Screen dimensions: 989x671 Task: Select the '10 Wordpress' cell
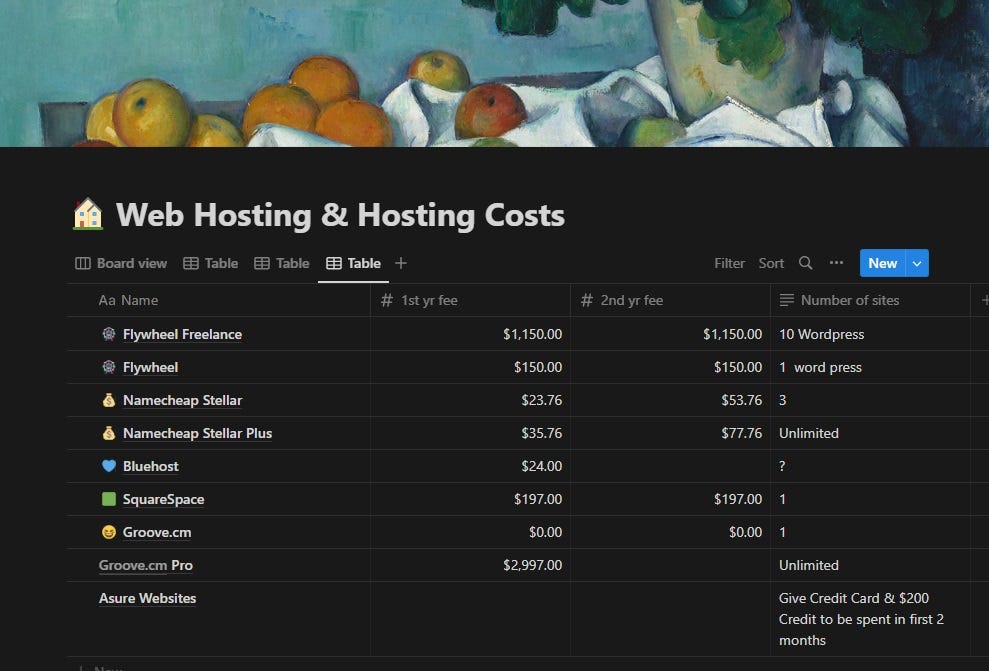pyautogui.click(x=870, y=334)
